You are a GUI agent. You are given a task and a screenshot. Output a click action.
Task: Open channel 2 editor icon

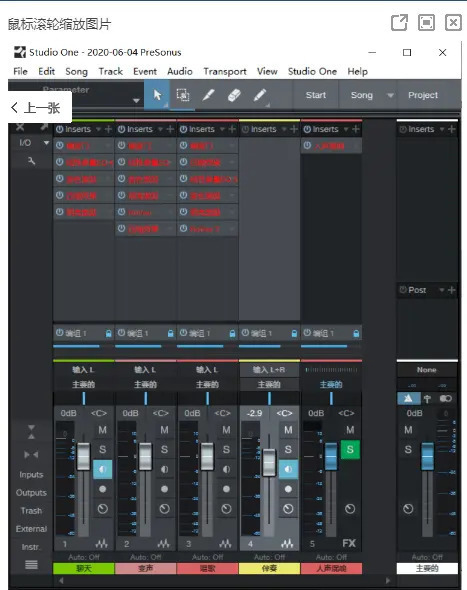(163, 543)
